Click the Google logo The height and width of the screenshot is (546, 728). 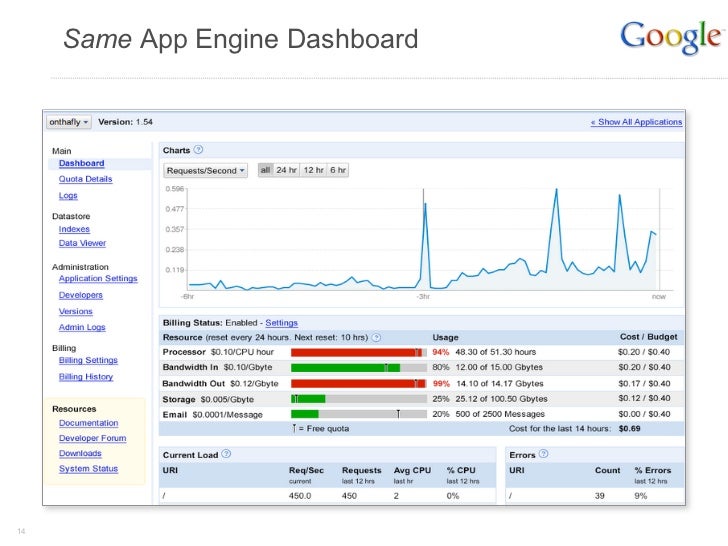[671, 38]
